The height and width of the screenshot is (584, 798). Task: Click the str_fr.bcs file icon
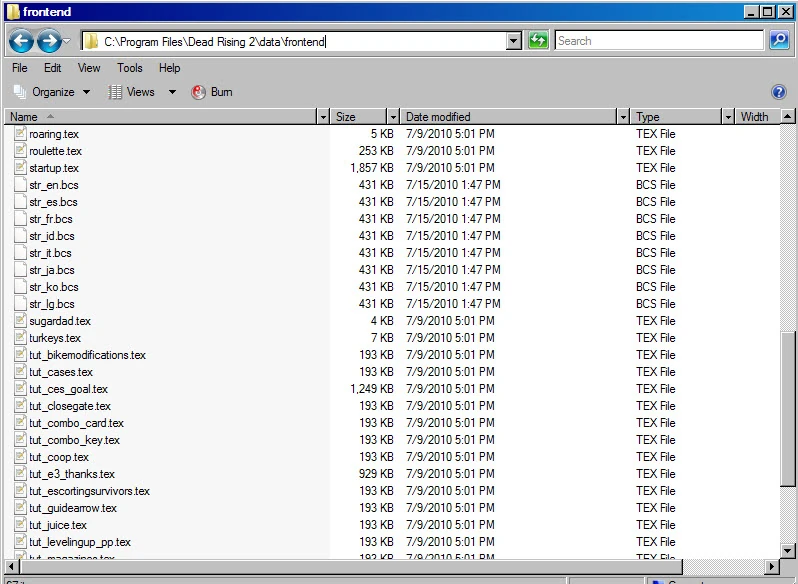(x=20, y=219)
